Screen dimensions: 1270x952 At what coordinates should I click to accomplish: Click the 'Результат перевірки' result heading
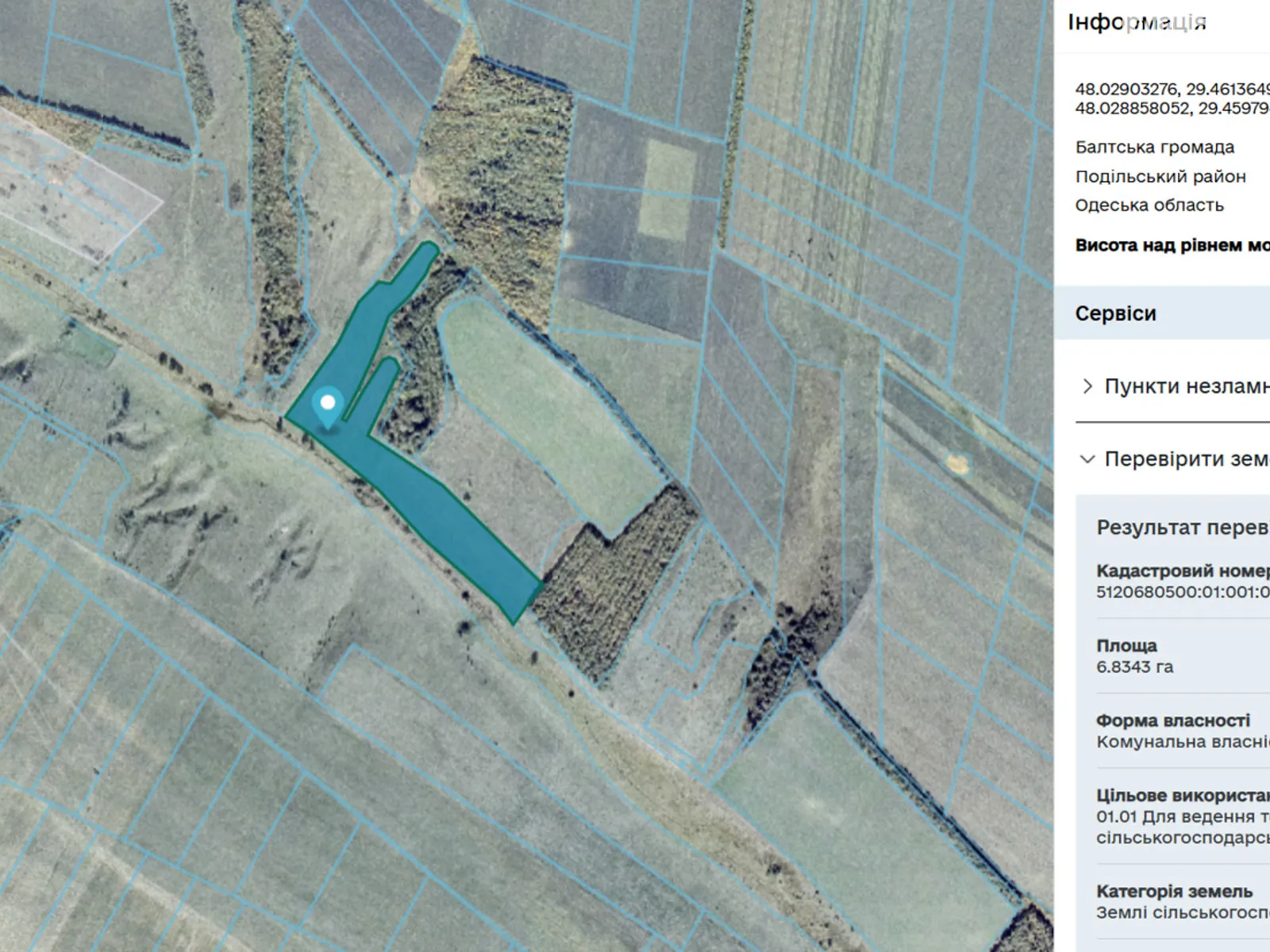(1182, 528)
